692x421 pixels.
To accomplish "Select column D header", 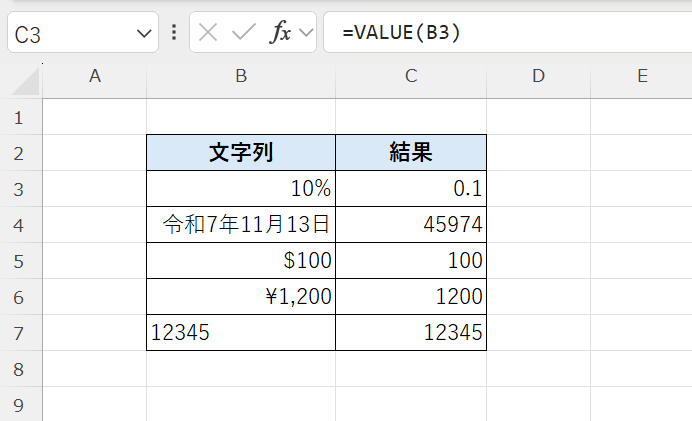I will click(538, 76).
